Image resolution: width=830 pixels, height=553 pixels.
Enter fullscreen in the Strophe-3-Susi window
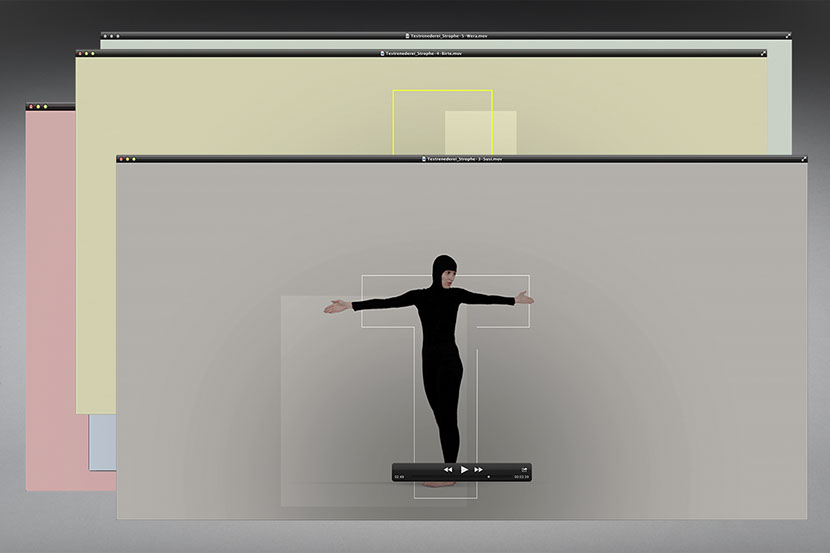click(x=802, y=158)
